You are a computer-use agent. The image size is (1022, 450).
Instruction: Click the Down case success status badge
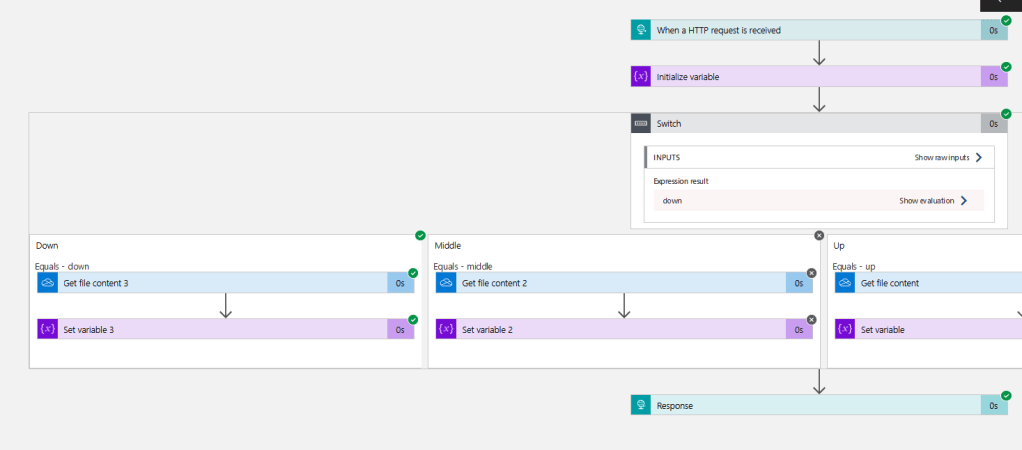pos(420,235)
